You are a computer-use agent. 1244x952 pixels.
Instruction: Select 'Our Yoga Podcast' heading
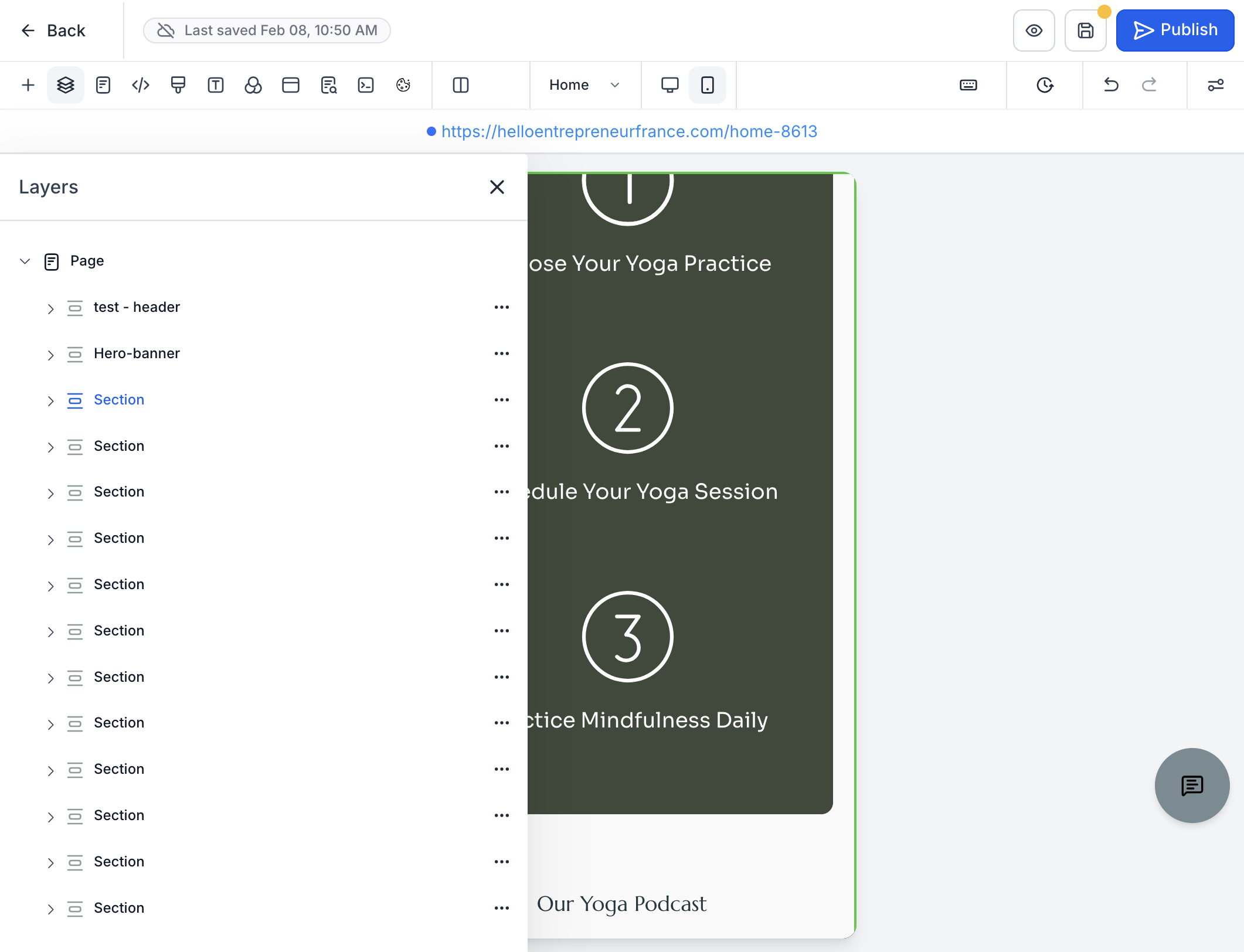[621, 904]
